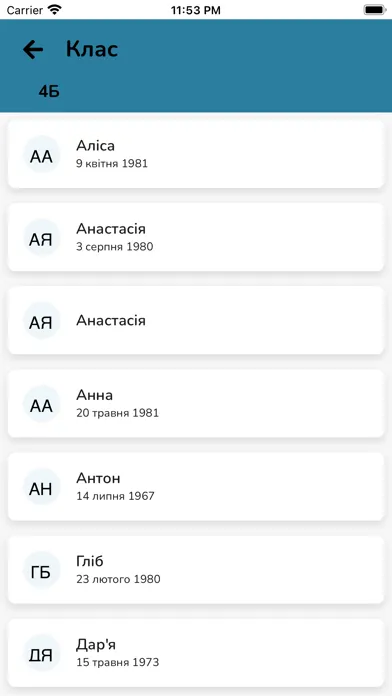The height and width of the screenshot is (696, 392).
Task: Select student Антон from the list
Action: pos(196,487)
